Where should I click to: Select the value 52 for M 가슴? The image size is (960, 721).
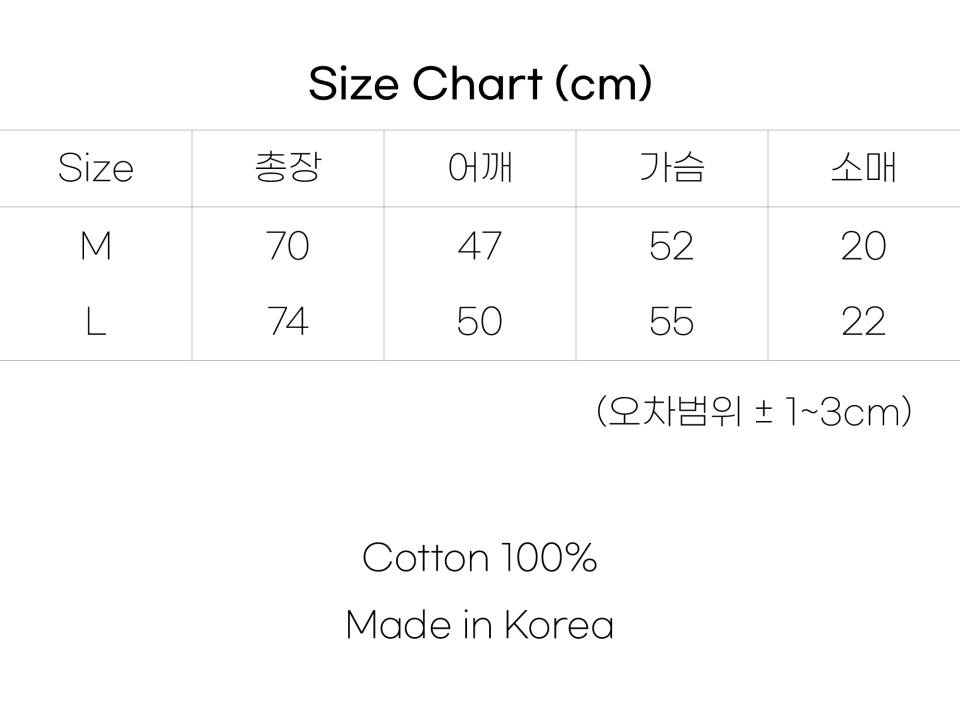[x=672, y=246]
